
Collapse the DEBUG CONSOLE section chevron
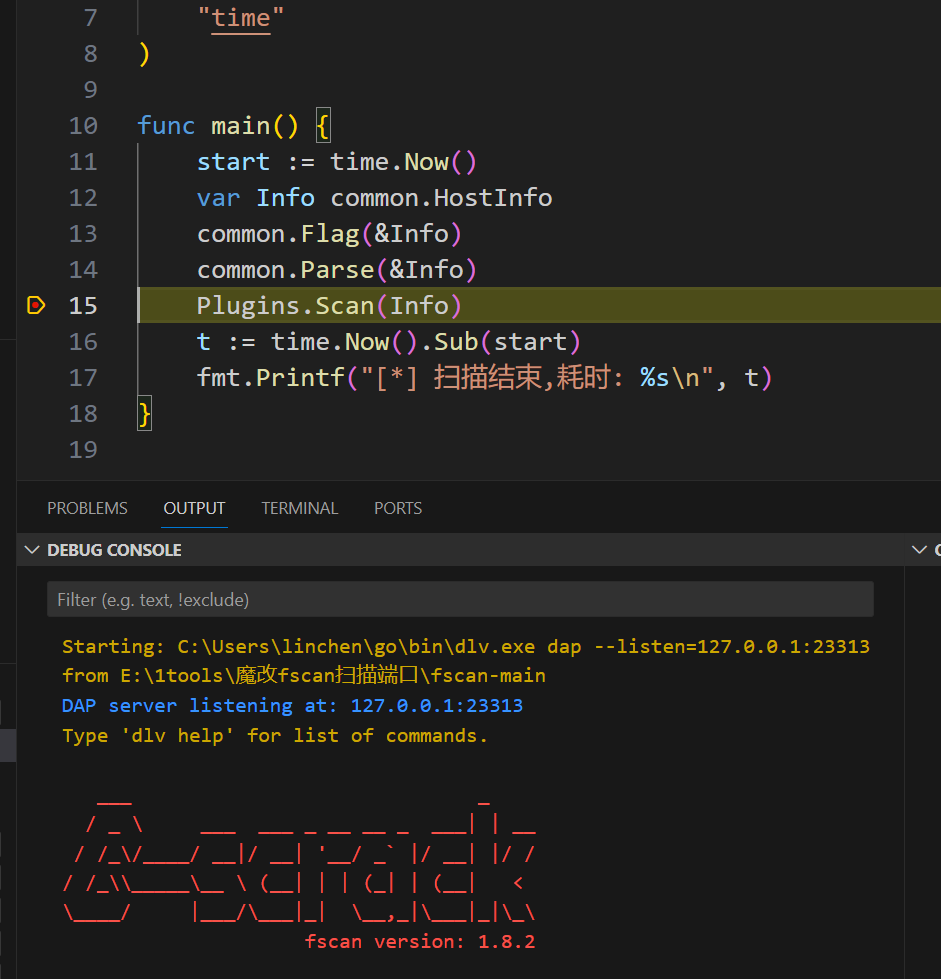tap(32, 550)
